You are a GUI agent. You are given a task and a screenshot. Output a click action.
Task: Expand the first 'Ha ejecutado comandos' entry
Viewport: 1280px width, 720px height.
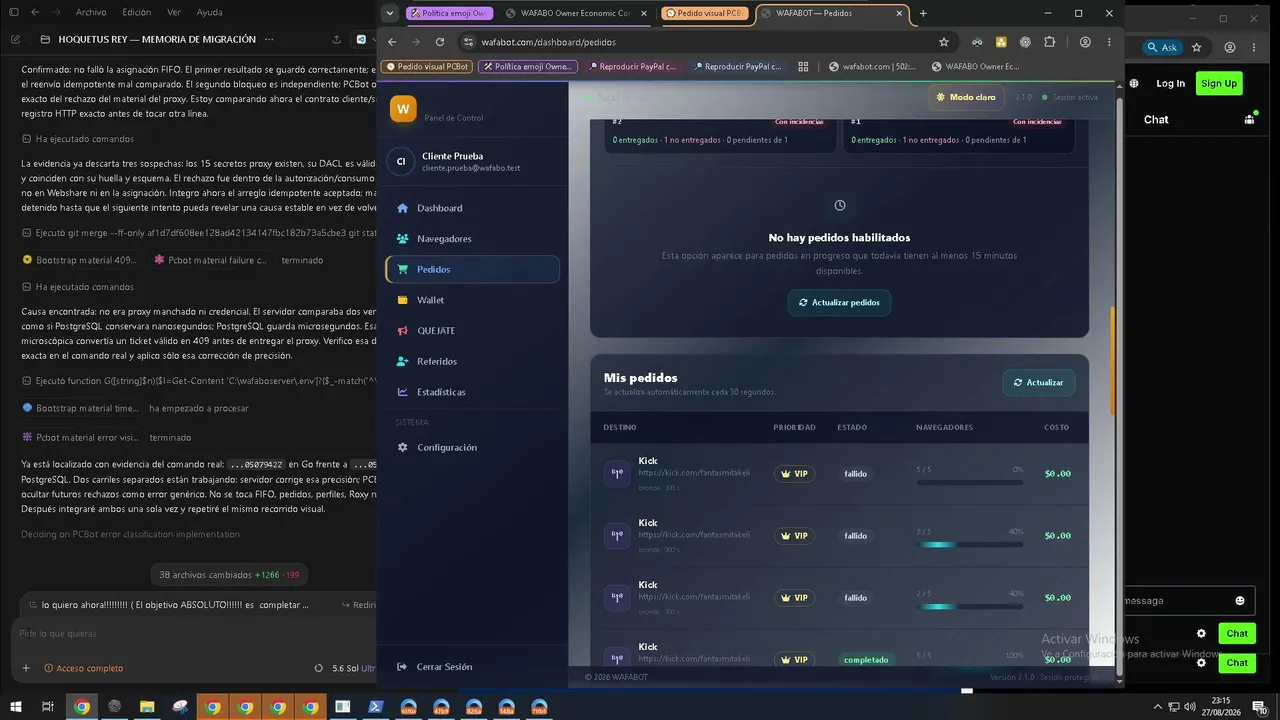pyautogui.click(x=77, y=139)
